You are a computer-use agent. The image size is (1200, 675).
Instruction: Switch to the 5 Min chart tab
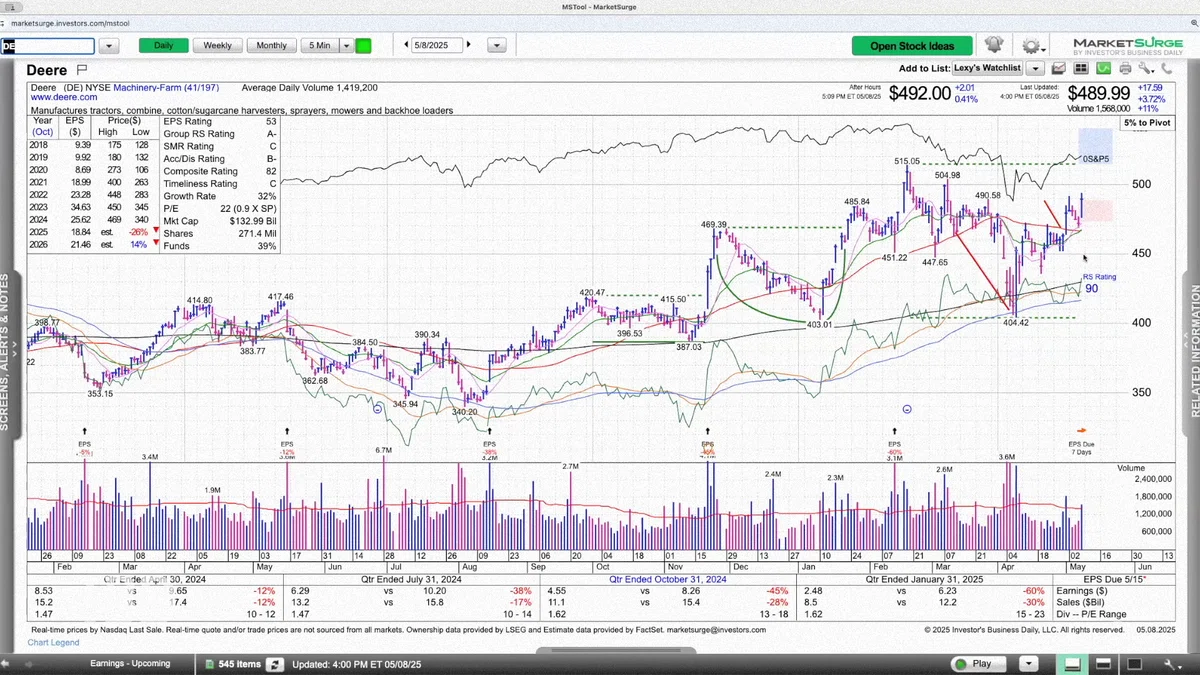320,45
